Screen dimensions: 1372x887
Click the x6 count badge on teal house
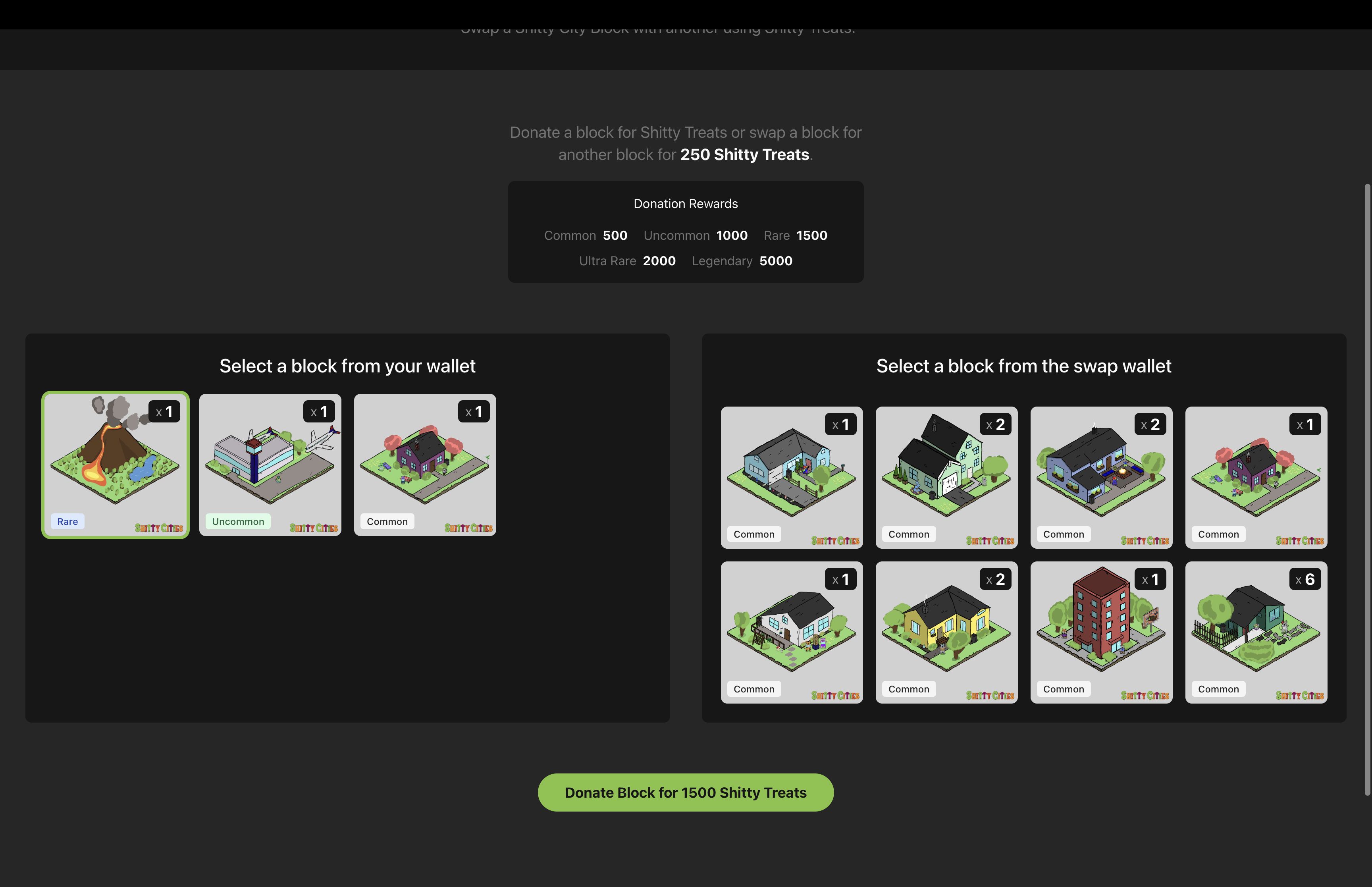click(1305, 579)
